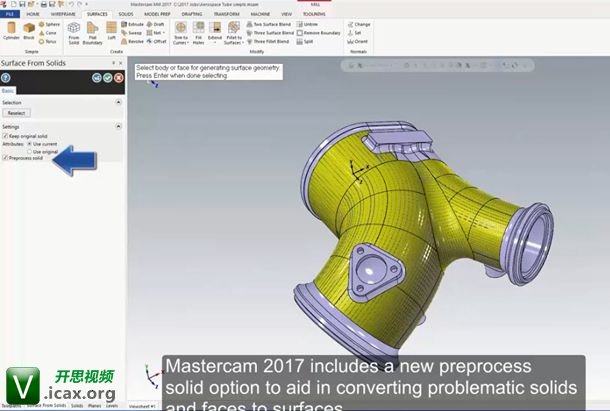Switch to the MACHINE ribbon tab

260,14
